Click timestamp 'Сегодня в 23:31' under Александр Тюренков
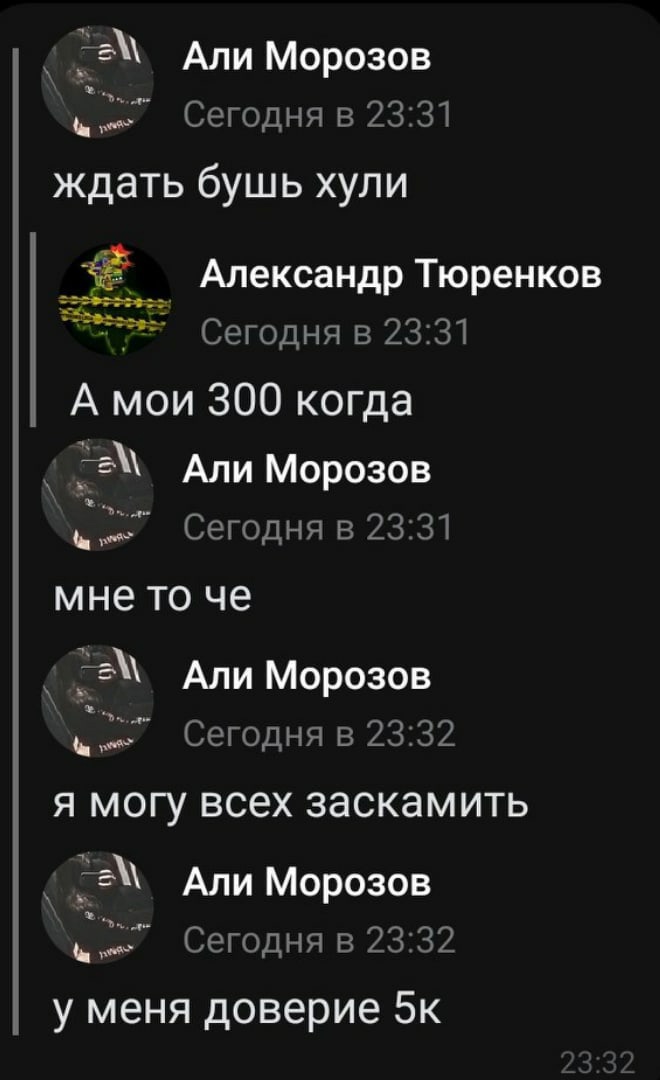Image resolution: width=660 pixels, height=1080 pixels. (x=336, y=332)
